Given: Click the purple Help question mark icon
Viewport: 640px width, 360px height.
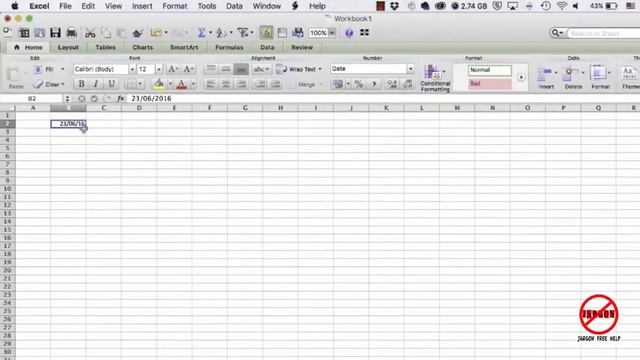Looking at the screenshot, I should [x=349, y=33].
